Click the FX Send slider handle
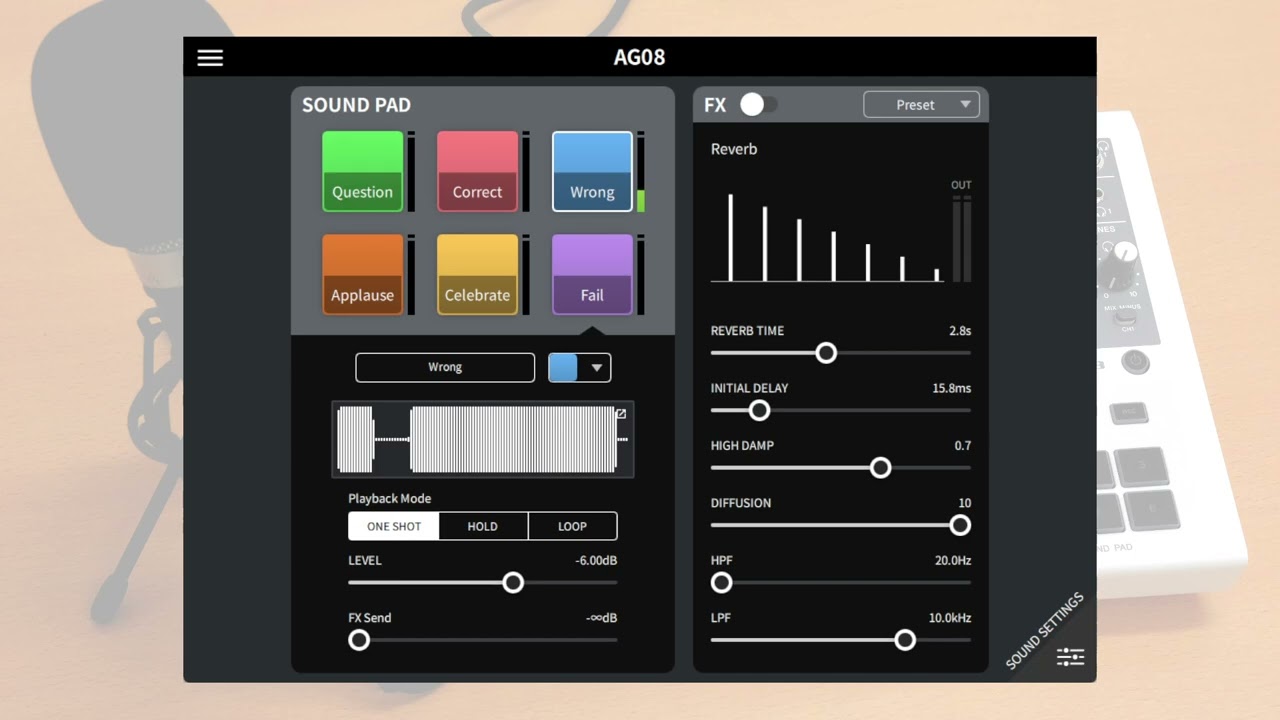Screen dimensions: 1280x720 [x=359, y=640]
